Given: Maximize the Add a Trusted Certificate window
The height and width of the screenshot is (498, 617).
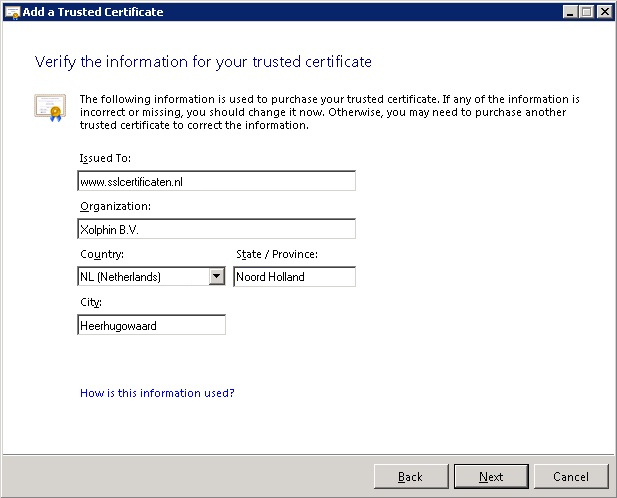Looking at the screenshot, I should 586,12.
